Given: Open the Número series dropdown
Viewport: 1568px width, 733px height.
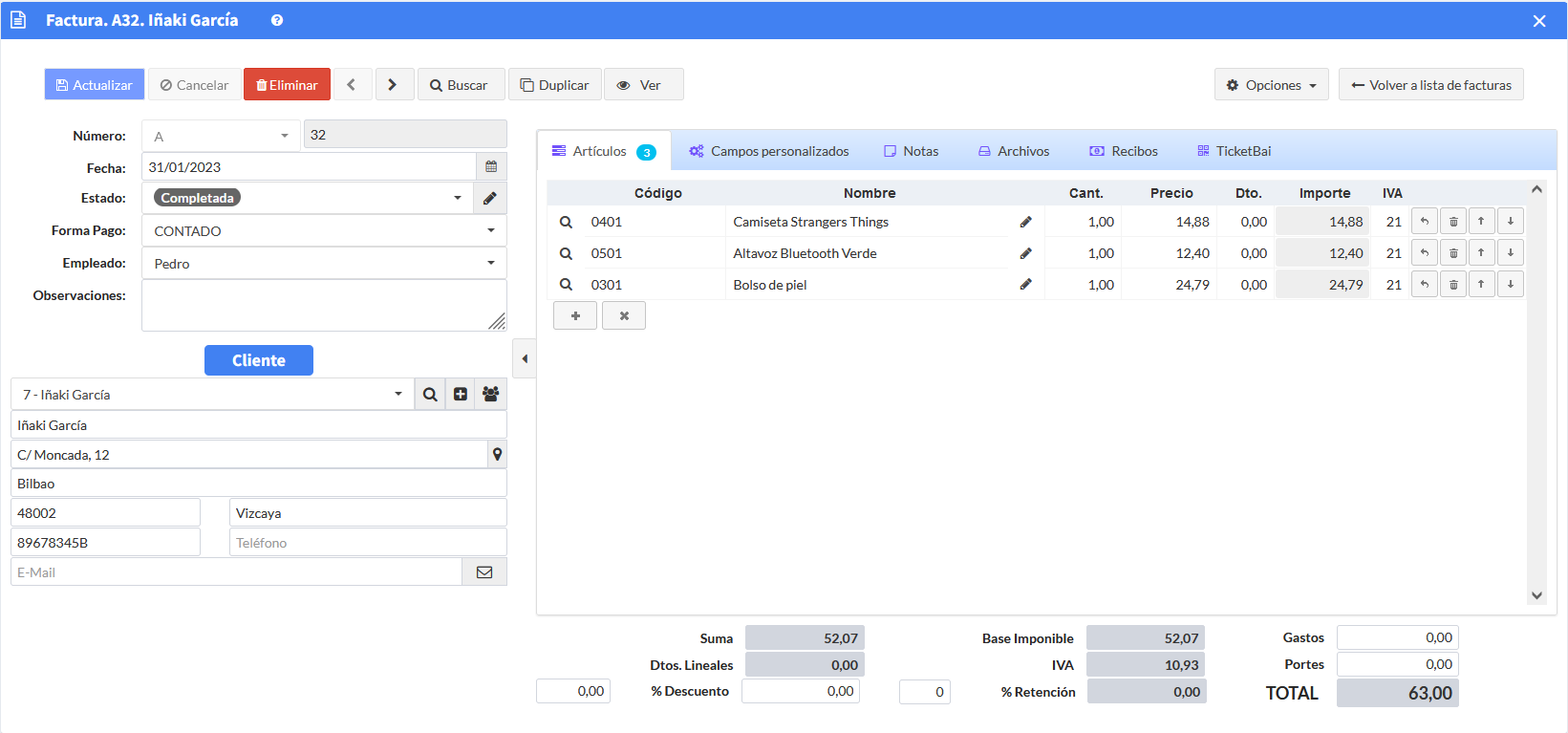Looking at the screenshot, I should point(222,136).
